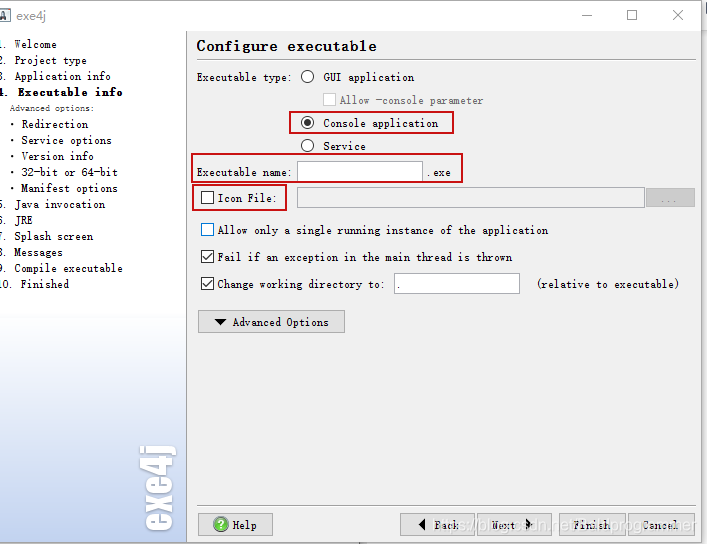Select the Console application radio button
The width and height of the screenshot is (707, 544).
pos(308,123)
